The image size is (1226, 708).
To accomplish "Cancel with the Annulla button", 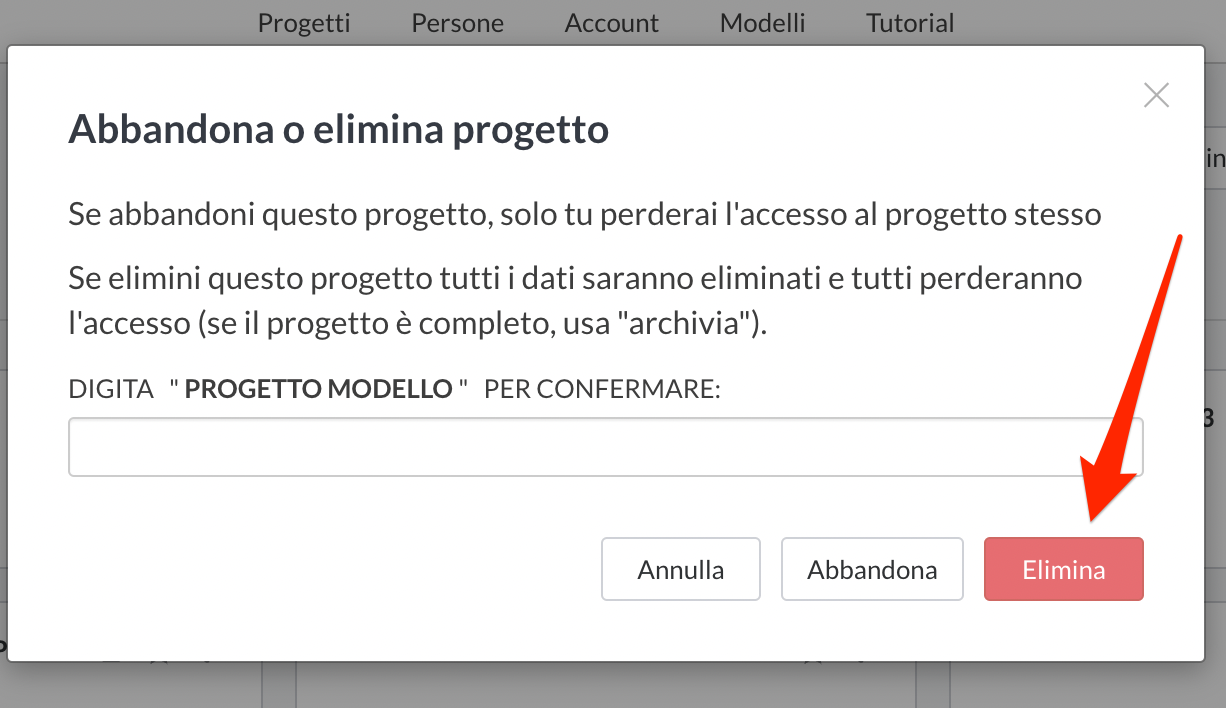I will pos(680,570).
